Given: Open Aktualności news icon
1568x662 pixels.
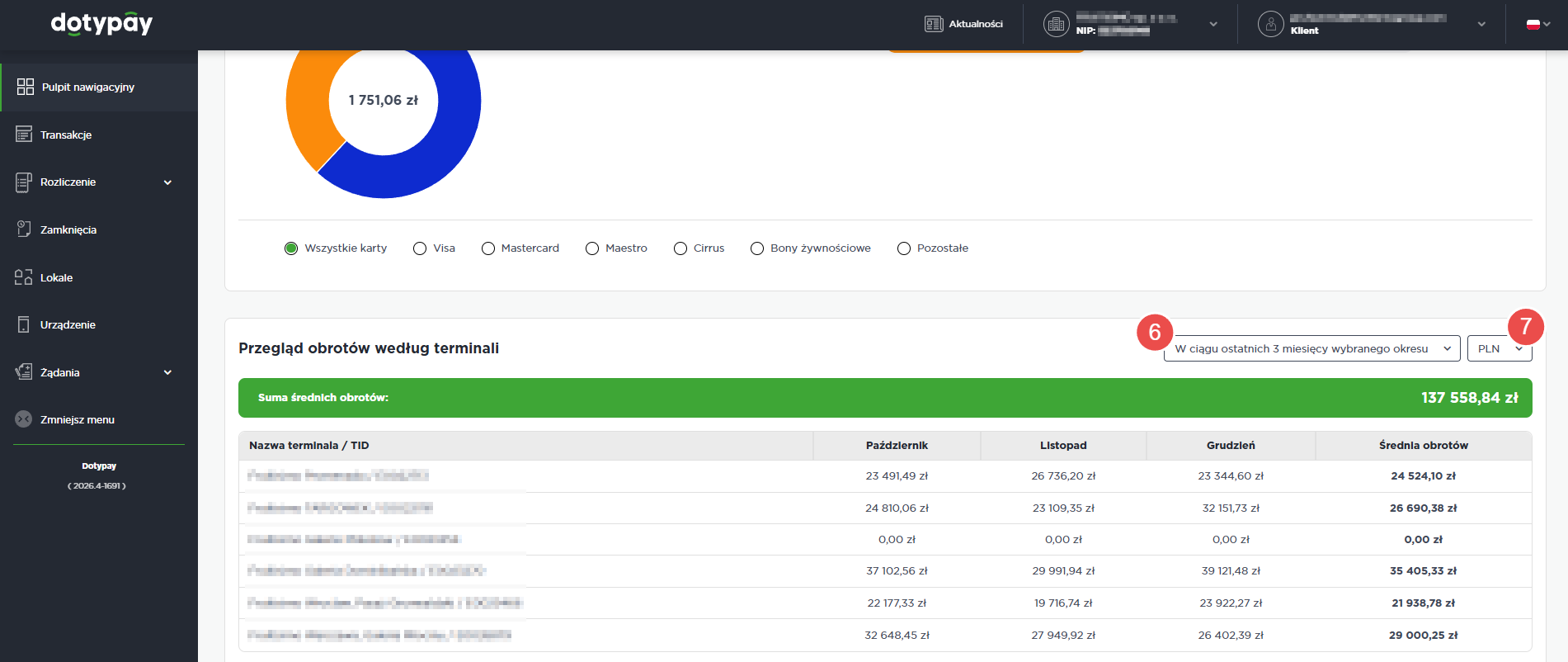Looking at the screenshot, I should 934,24.
